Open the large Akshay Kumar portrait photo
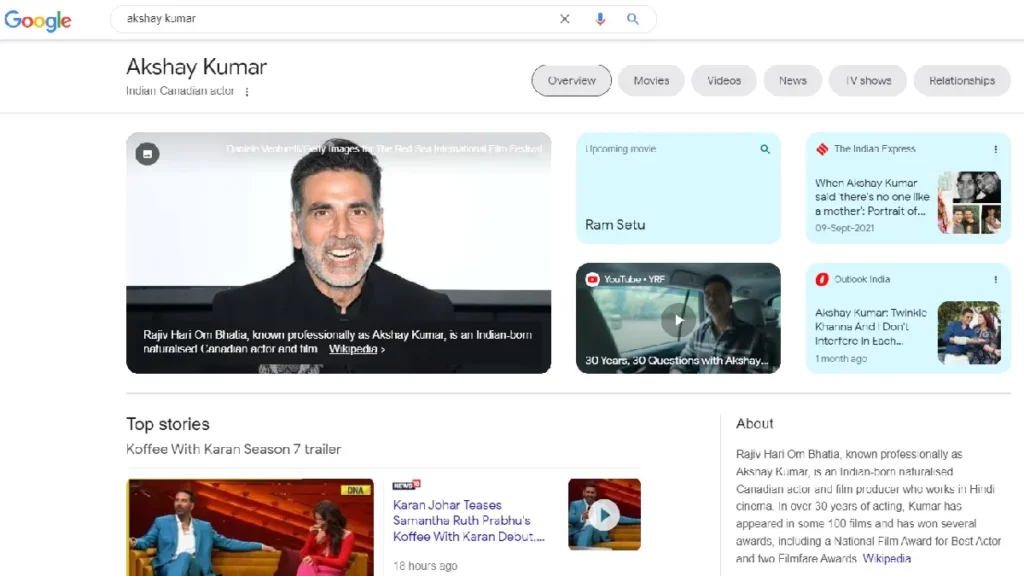This screenshot has height=576, width=1024. pyautogui.click(x=338, y=253)
